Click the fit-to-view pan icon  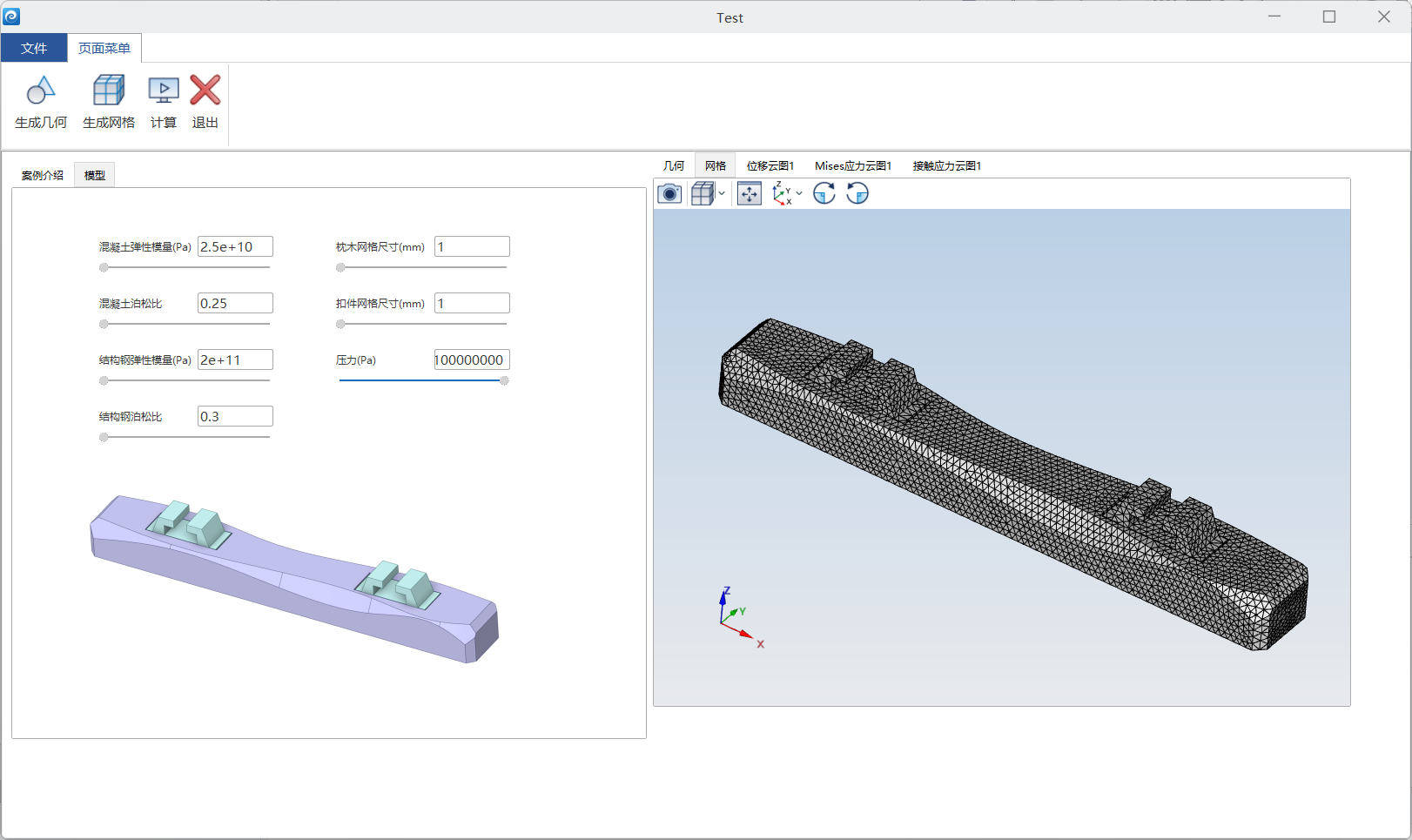(x=750, y=193)
